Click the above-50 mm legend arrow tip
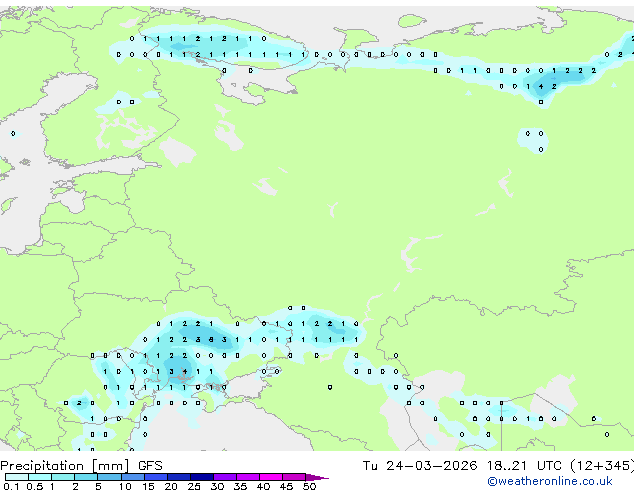This screenshot has height=490, width=634. pyautogui.click(x=317, y=477)
